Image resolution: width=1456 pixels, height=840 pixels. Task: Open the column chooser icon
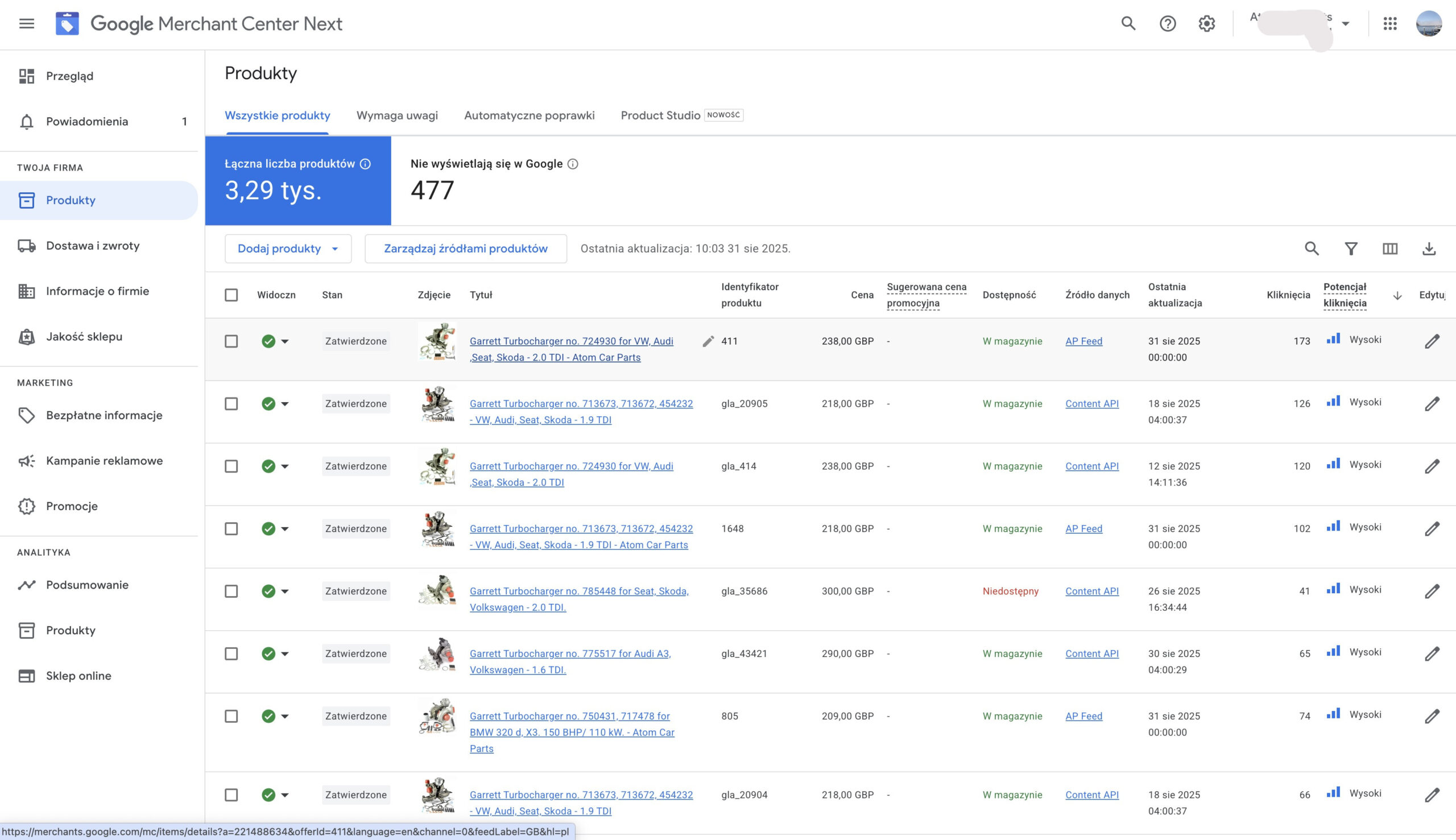1390,249
